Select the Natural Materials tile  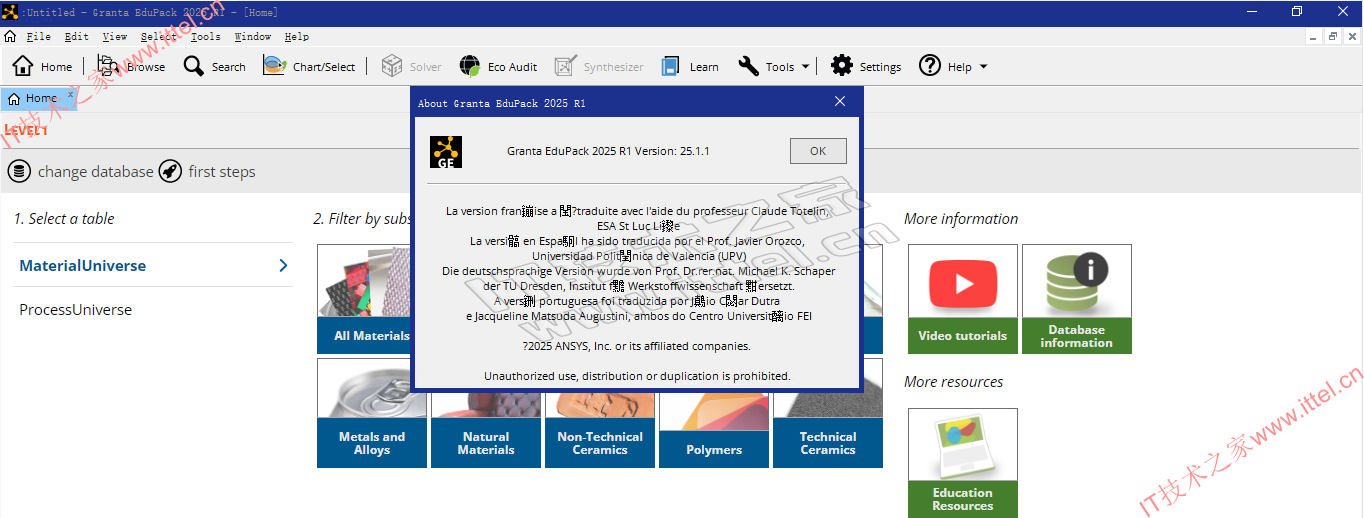[486, 429]
